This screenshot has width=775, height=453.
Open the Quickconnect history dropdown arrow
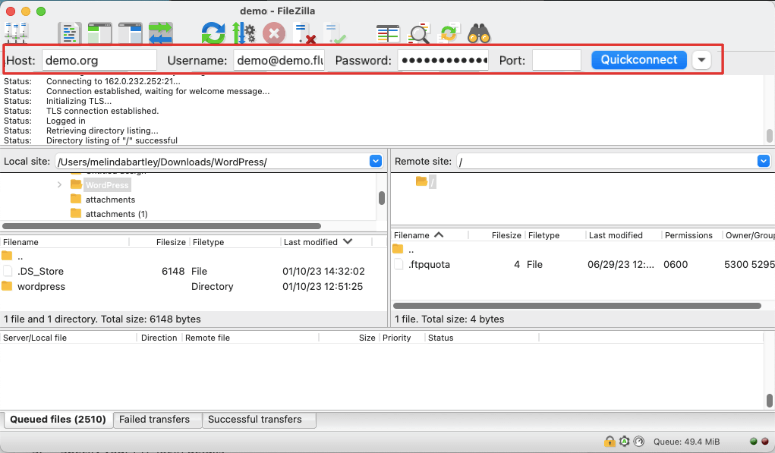click(702, 60)
